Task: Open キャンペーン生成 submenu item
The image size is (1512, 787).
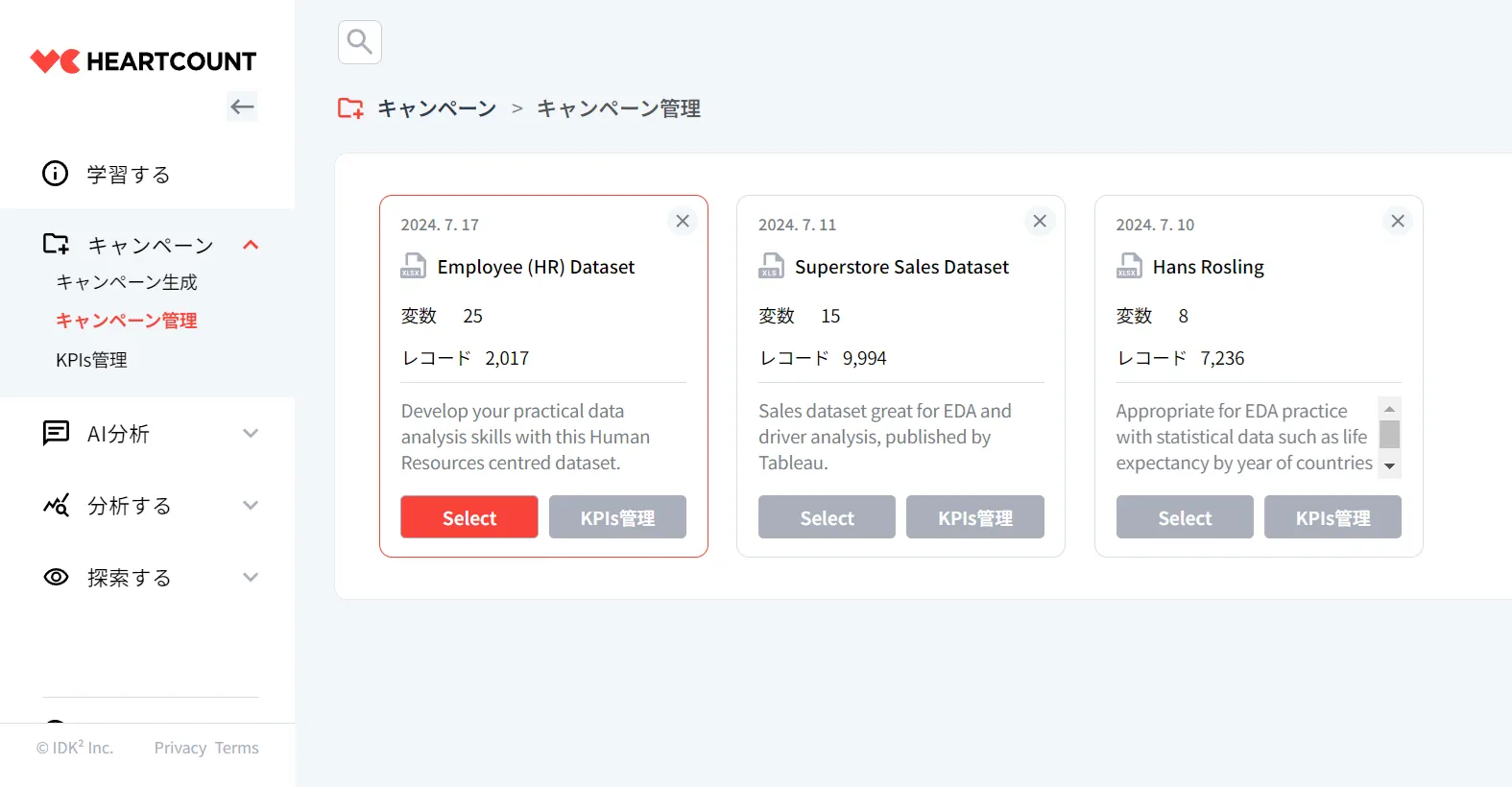Action: click(x=127, y=282)
